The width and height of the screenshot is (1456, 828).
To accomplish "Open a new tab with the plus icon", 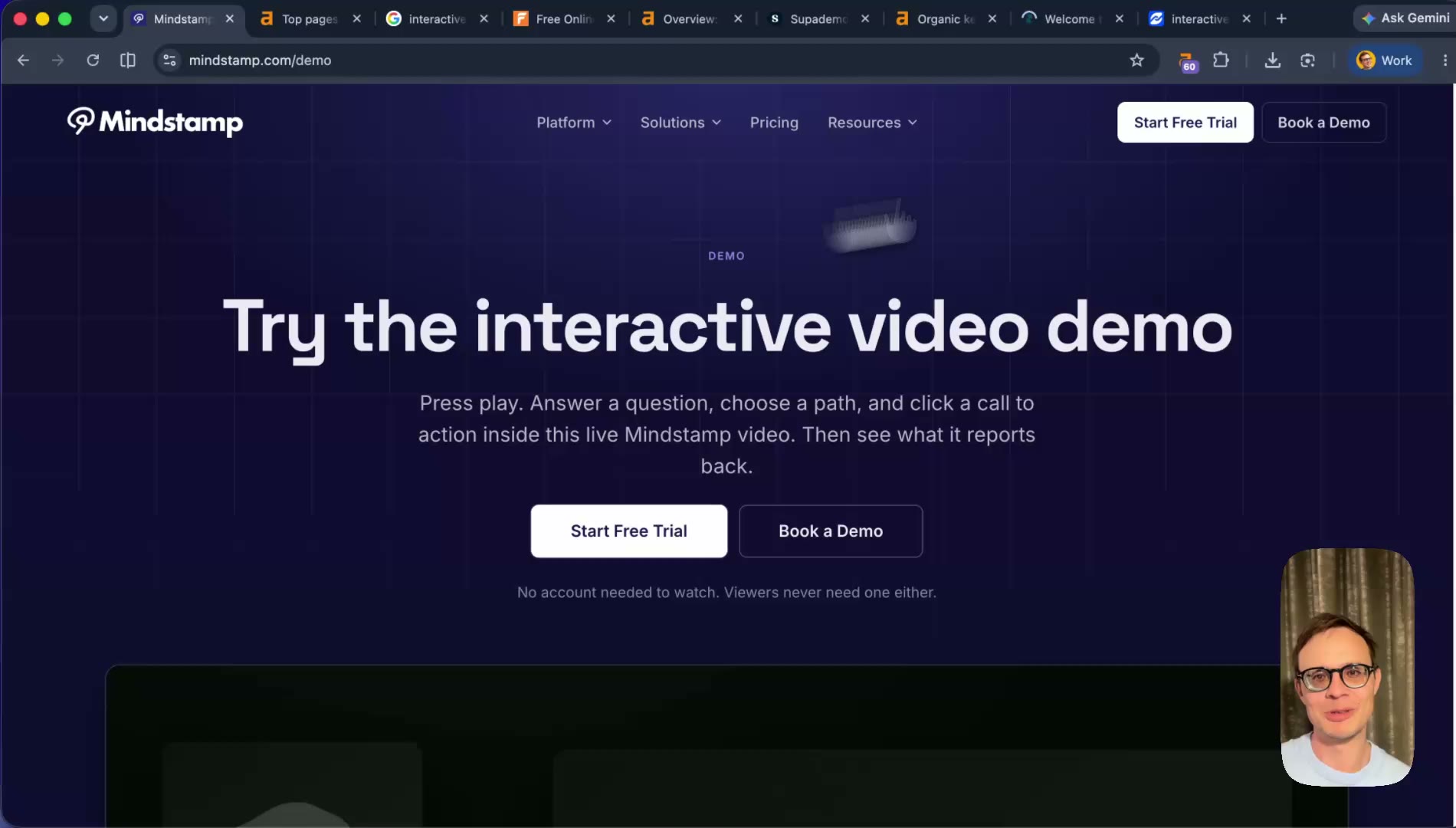I will click(1281, 18).
